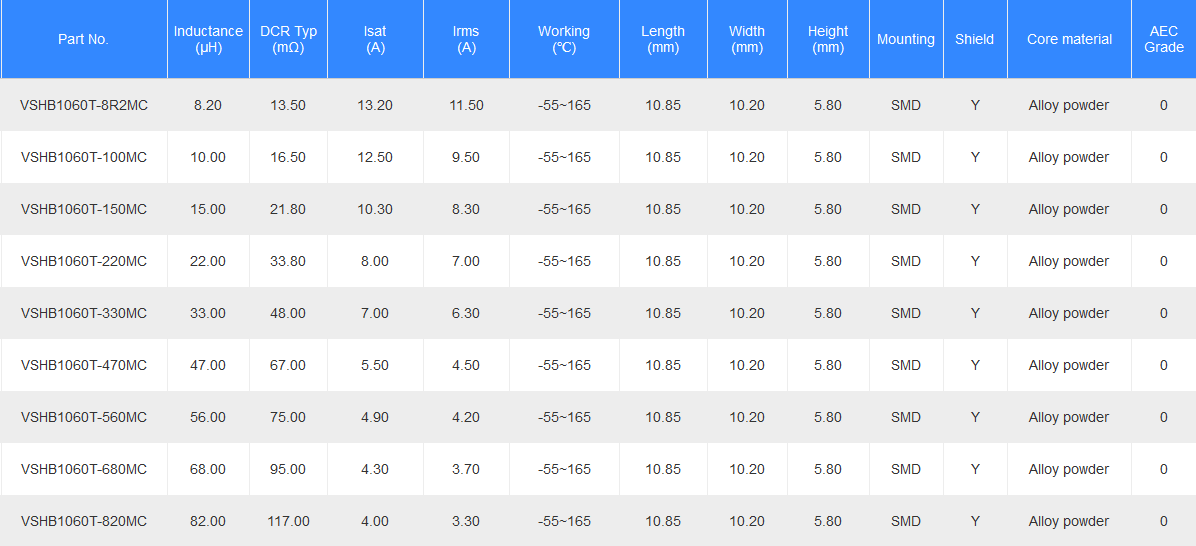Image resolution: width=1196 pixels, height=546 pixels.
Task: Click Alloy powder in the VSHB1060T-8R2MC row
Action: coord(1069,105)
